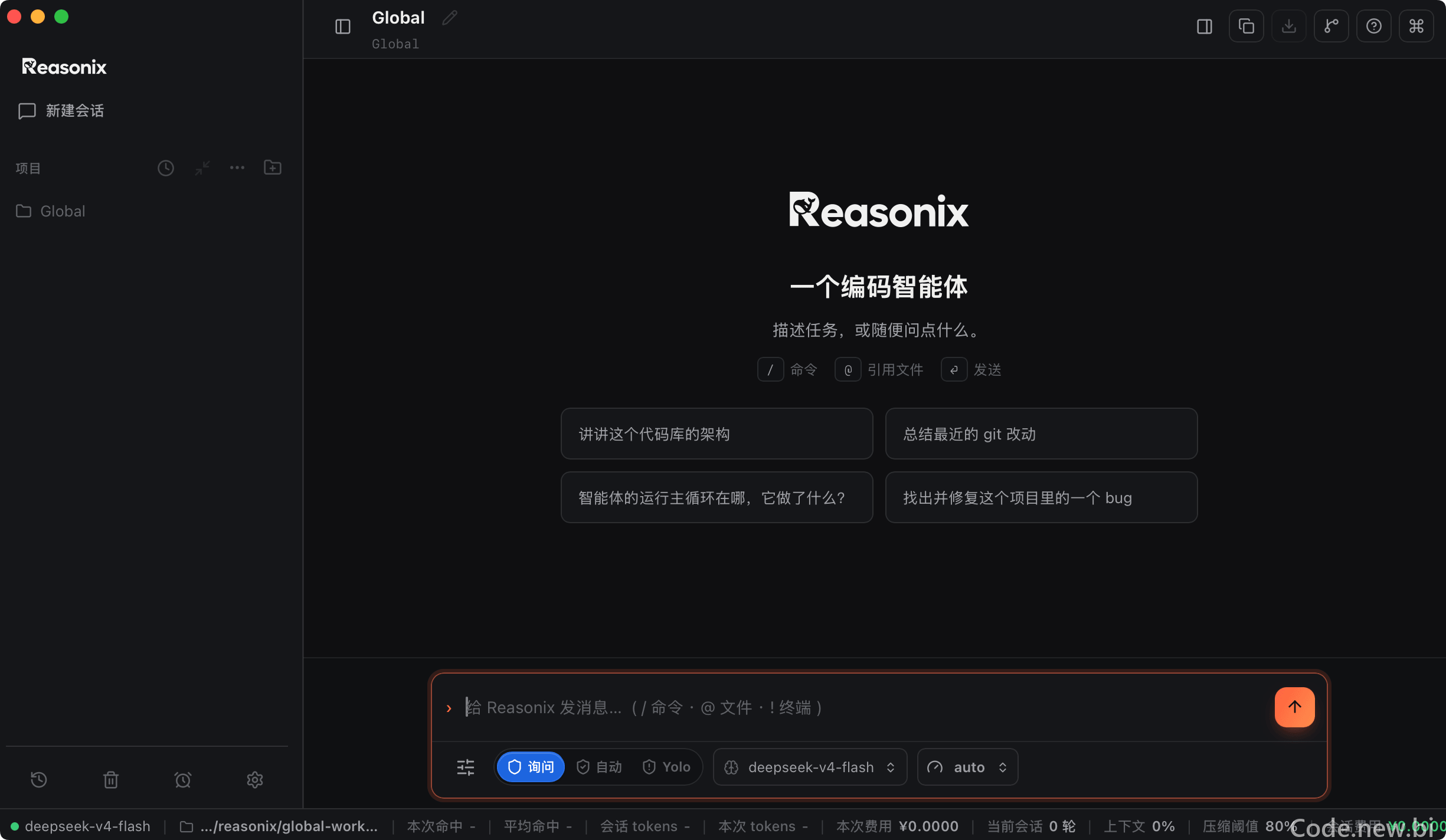The image size is (1446, 840).
Task: Click 当前会话 0 轮 status entry
Action: 1031,826
